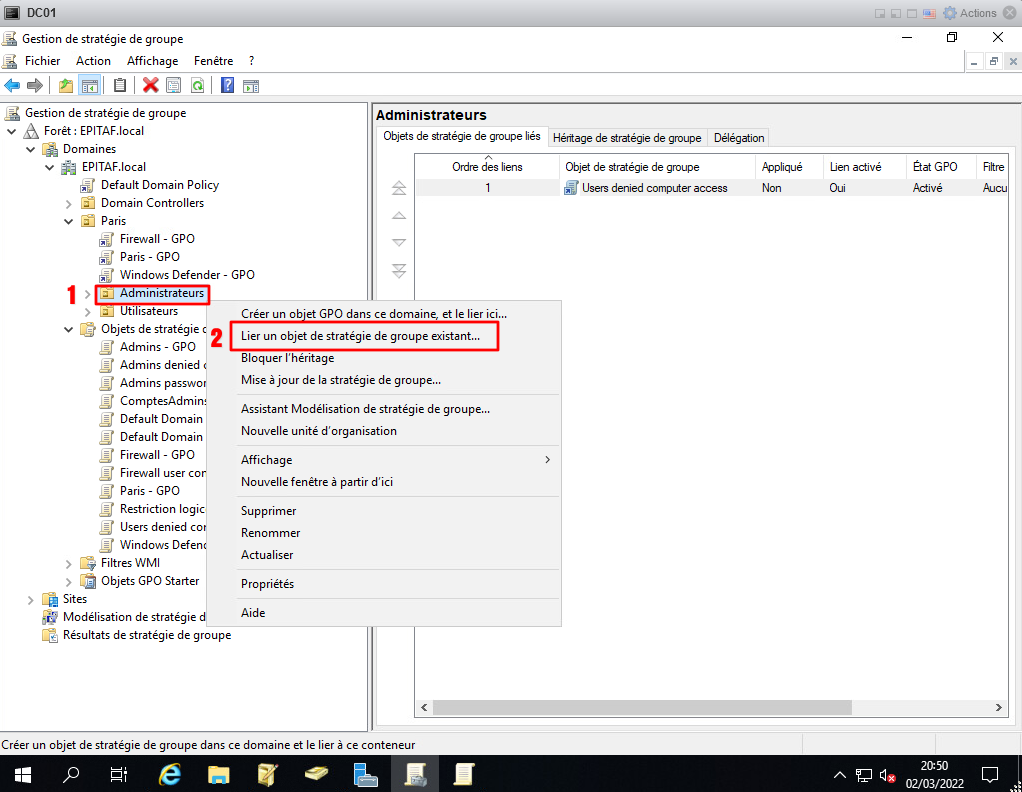Switch to 'Héritage de stratégie de groupe' tab
1022x792 pixels.
click(x=626, y=138)
